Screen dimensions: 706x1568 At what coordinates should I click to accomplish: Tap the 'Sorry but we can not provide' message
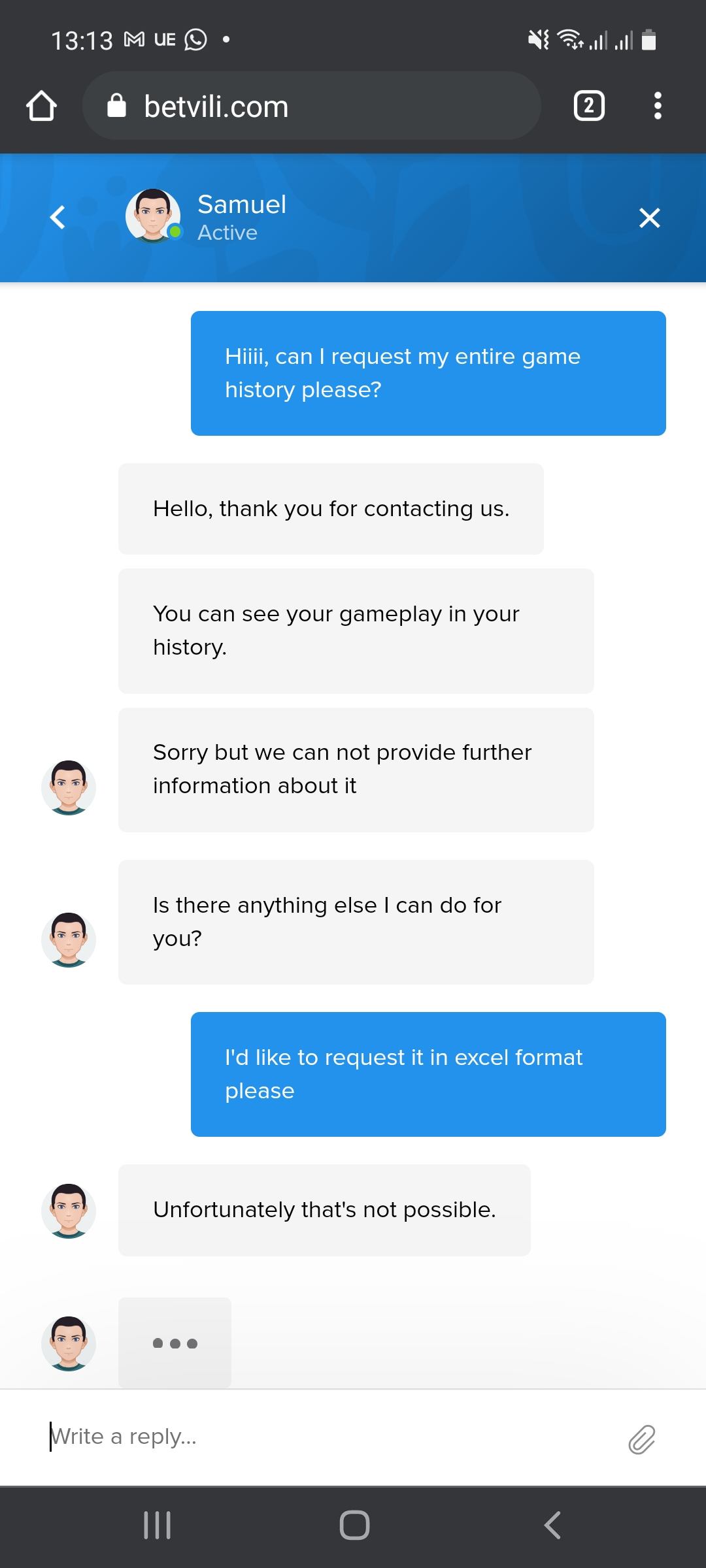click(356, 770)
